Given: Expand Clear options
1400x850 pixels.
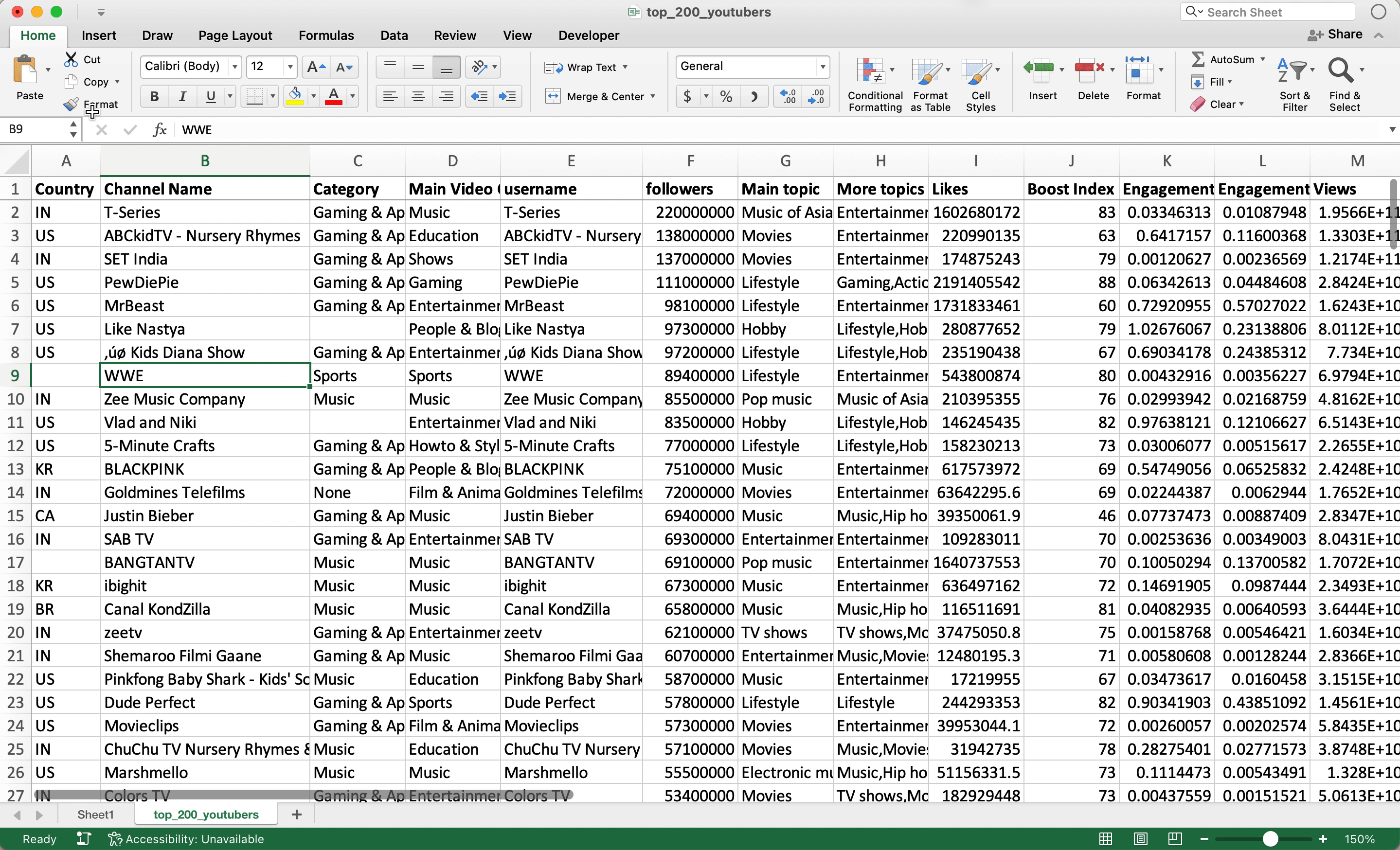Looking at the screenshot, I should [x=1241, y=105].
